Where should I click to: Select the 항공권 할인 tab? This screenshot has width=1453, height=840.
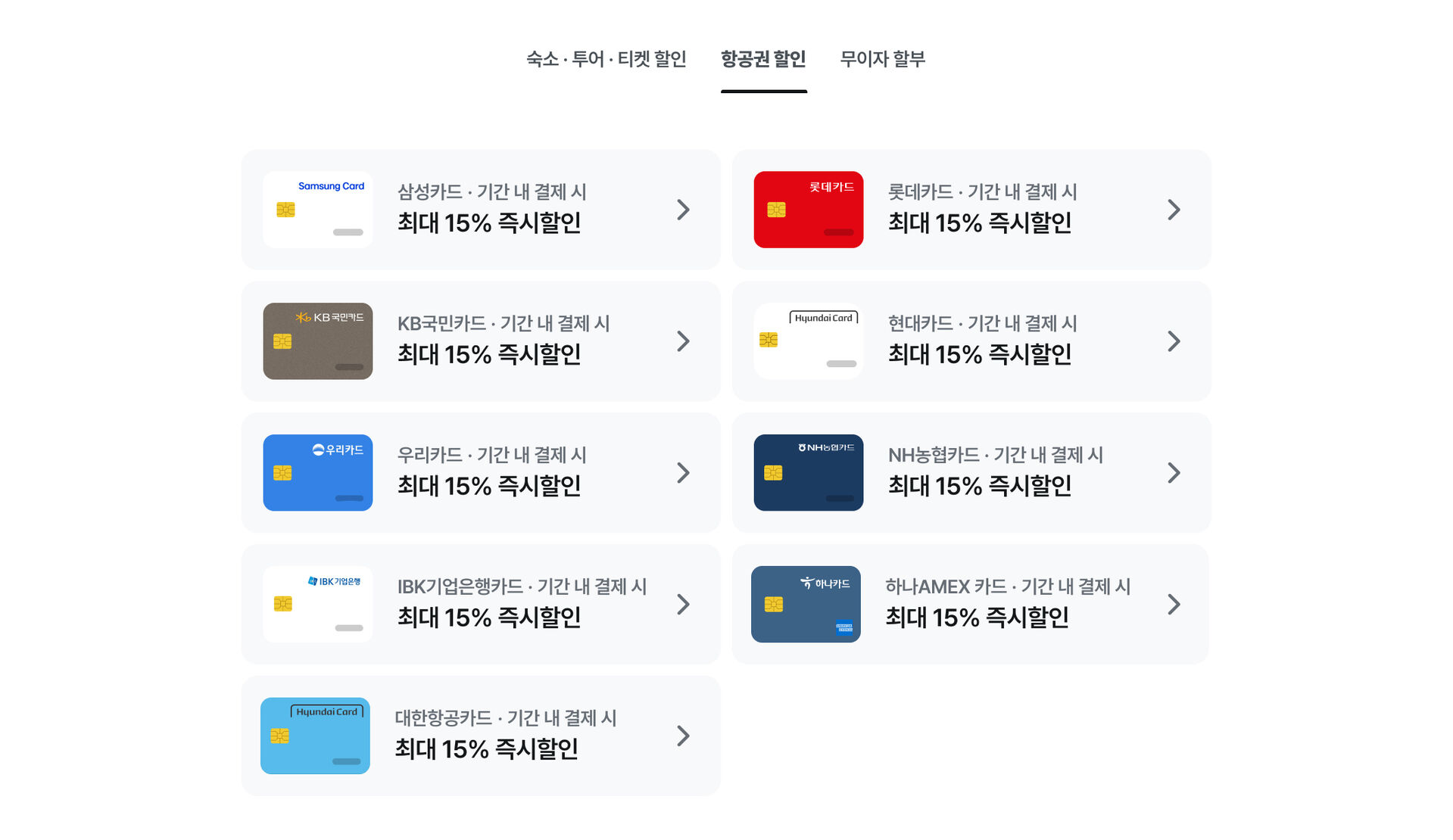[x=763, y=59]
